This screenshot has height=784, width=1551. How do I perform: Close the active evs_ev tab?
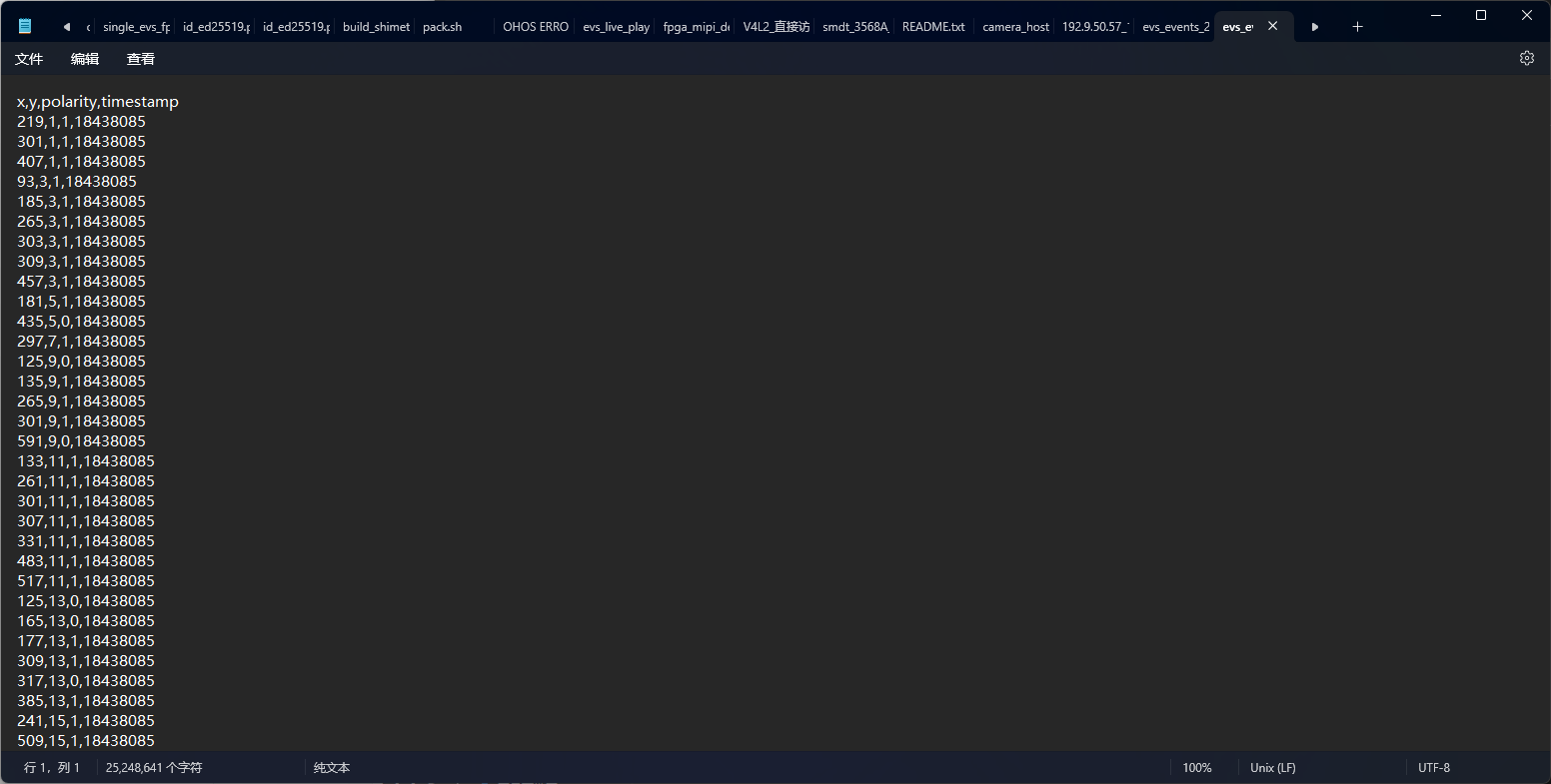[x=1272, y=27]
